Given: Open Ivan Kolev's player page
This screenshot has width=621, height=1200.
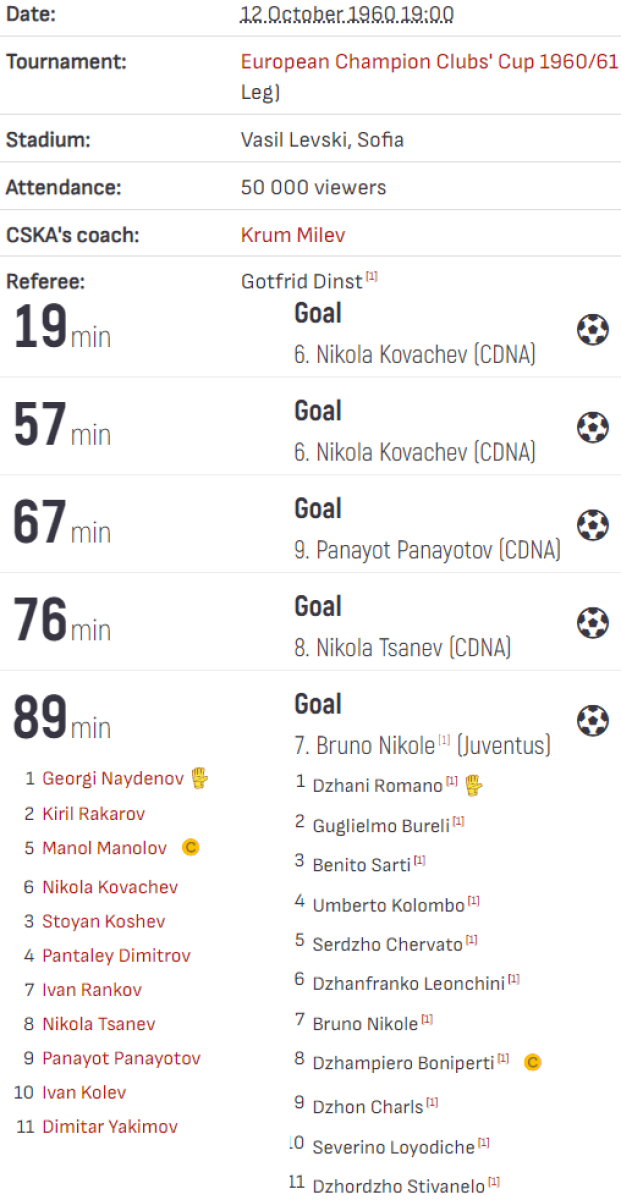Looking at the screenshot, I should [84, 1093].
